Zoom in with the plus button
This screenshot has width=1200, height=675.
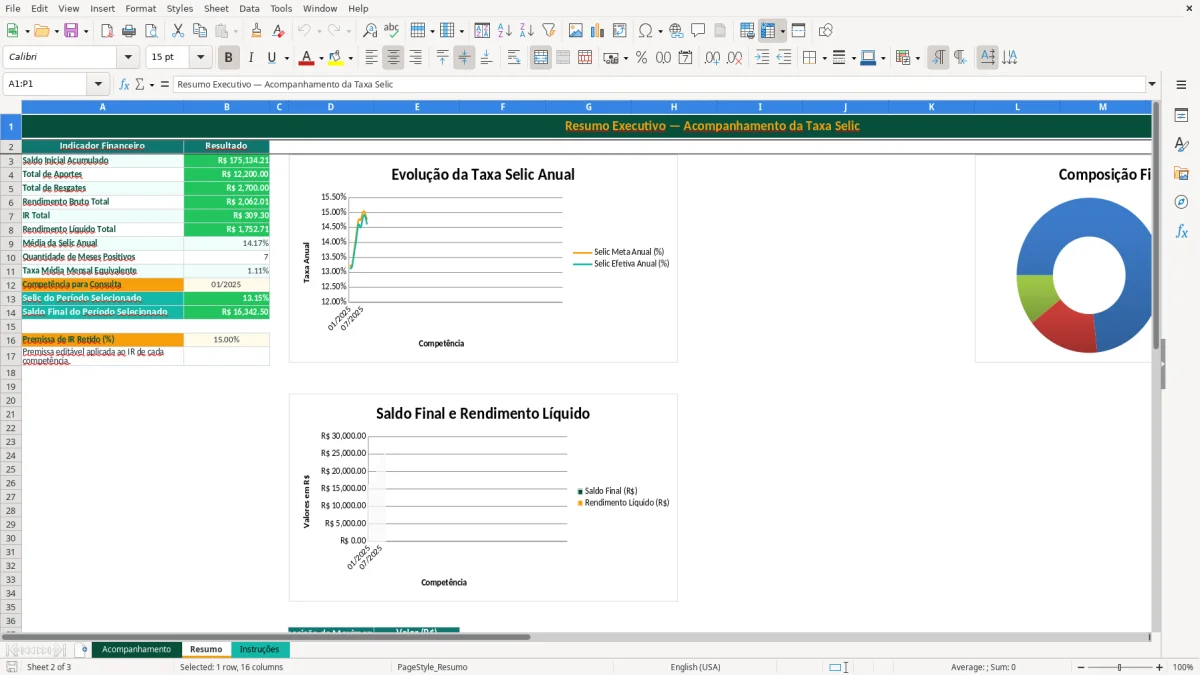[1160, 667]
